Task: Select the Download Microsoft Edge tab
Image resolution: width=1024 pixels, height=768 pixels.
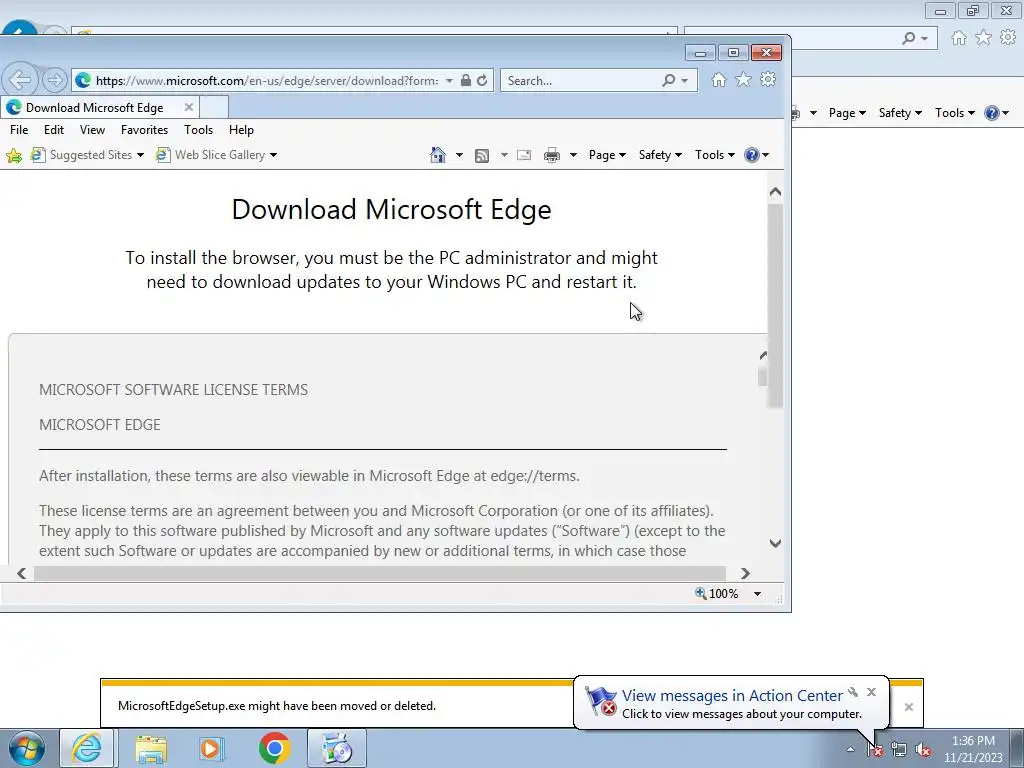Action: (95, 108)
